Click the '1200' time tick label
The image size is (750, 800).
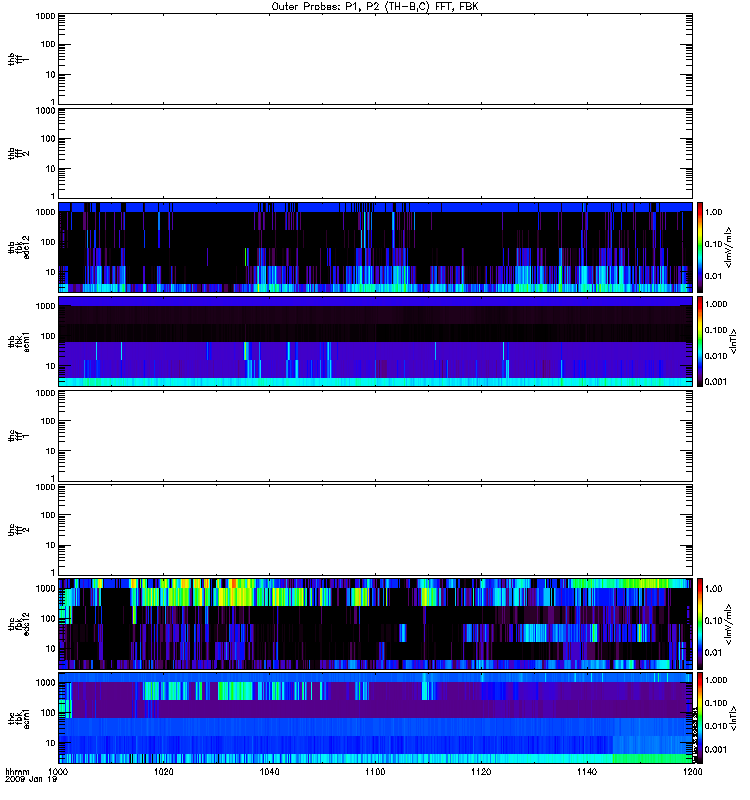click(x=692, y=772)
